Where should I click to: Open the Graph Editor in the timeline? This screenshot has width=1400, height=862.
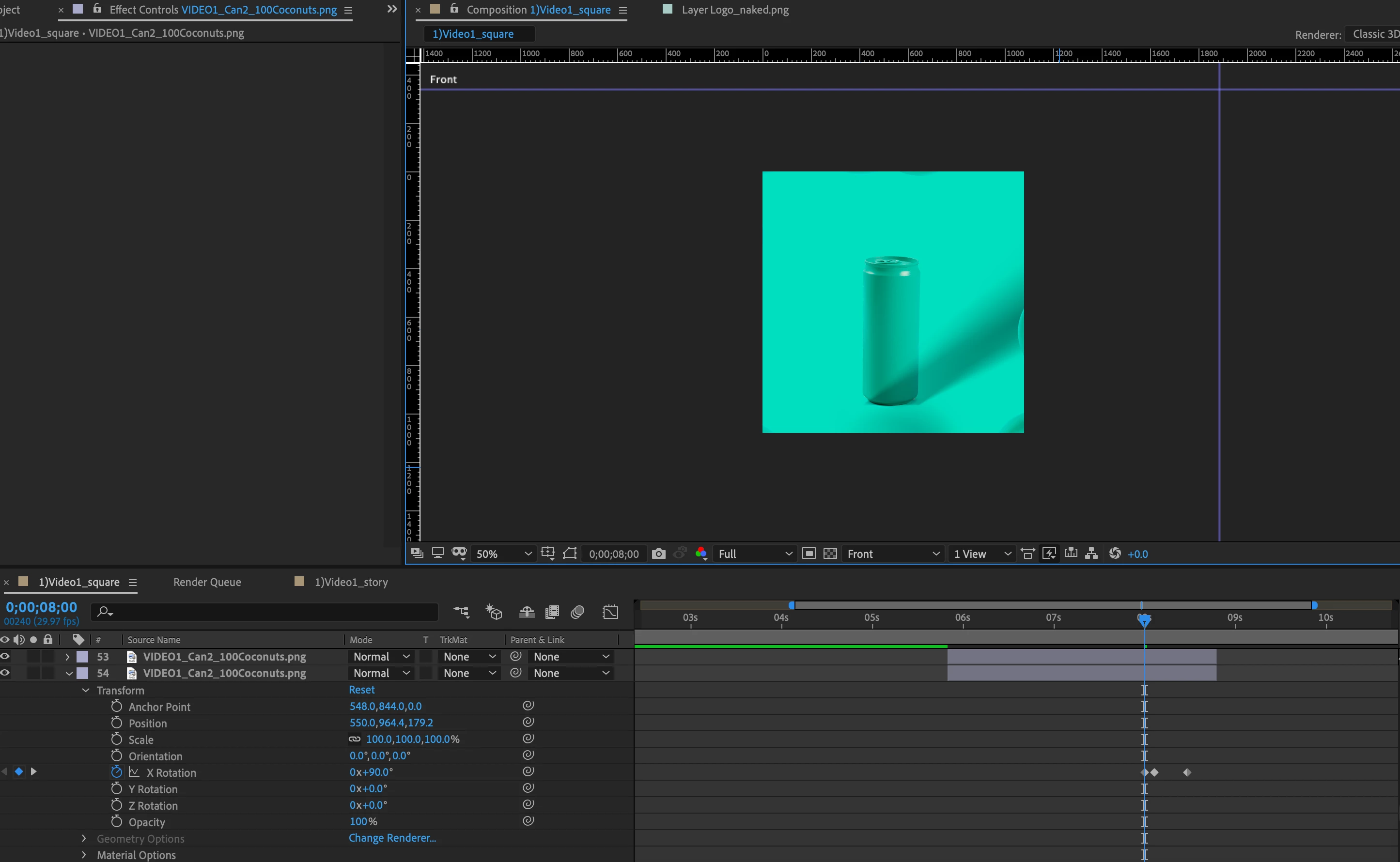click(x=610, y=612)
